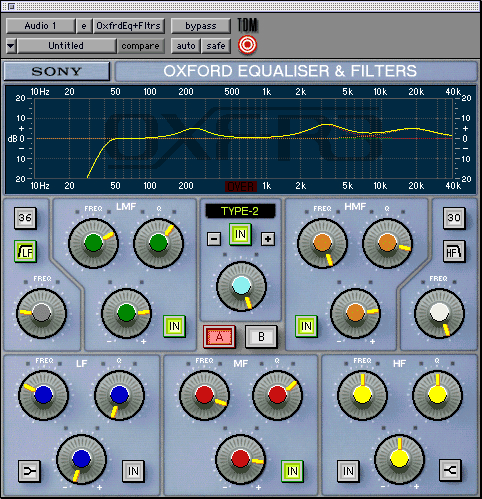Click the high filter slope 30 button
The image size is (482, 499).
(454, 218)
